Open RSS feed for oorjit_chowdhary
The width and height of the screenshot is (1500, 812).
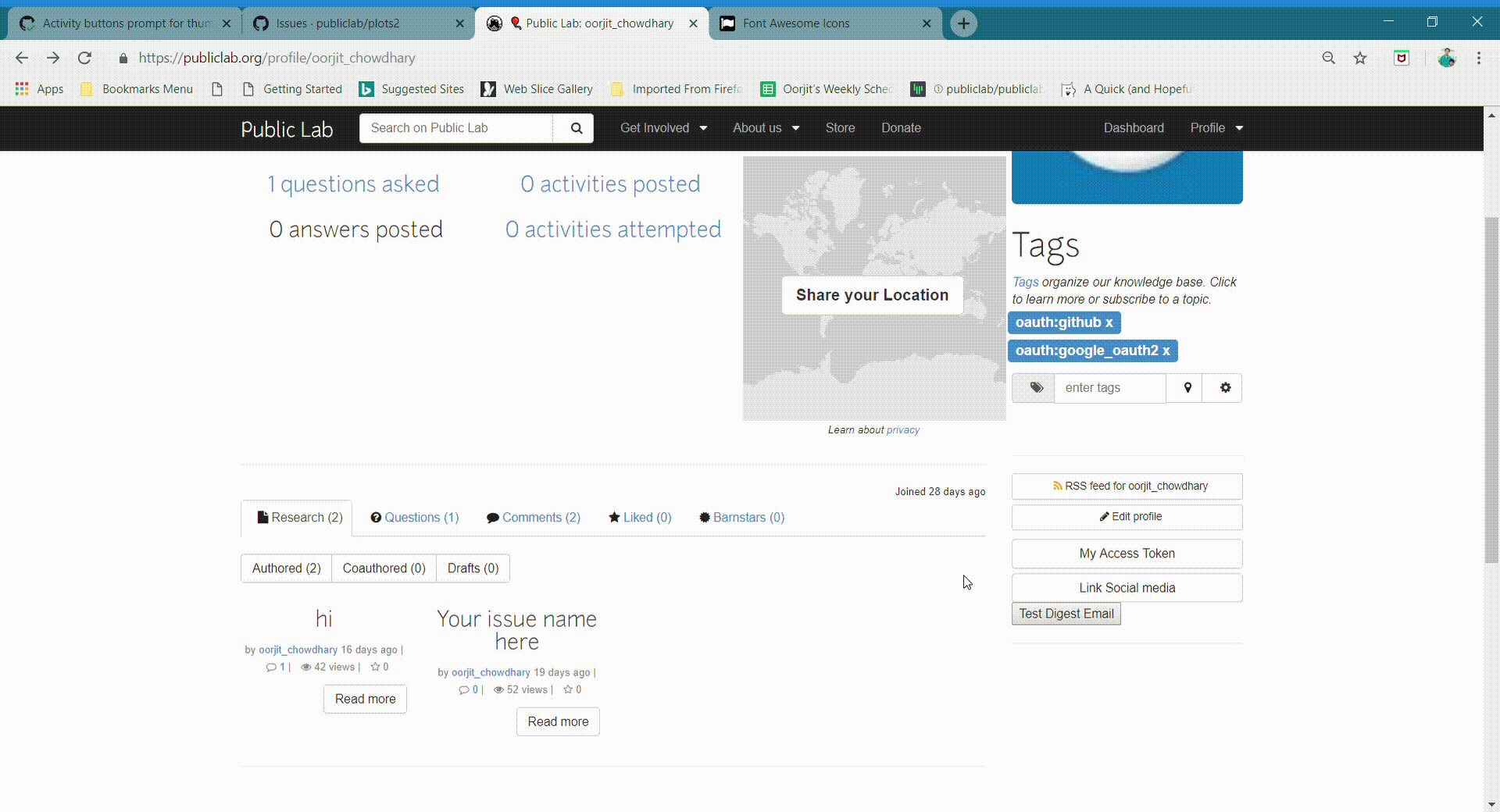point(1127,486)
